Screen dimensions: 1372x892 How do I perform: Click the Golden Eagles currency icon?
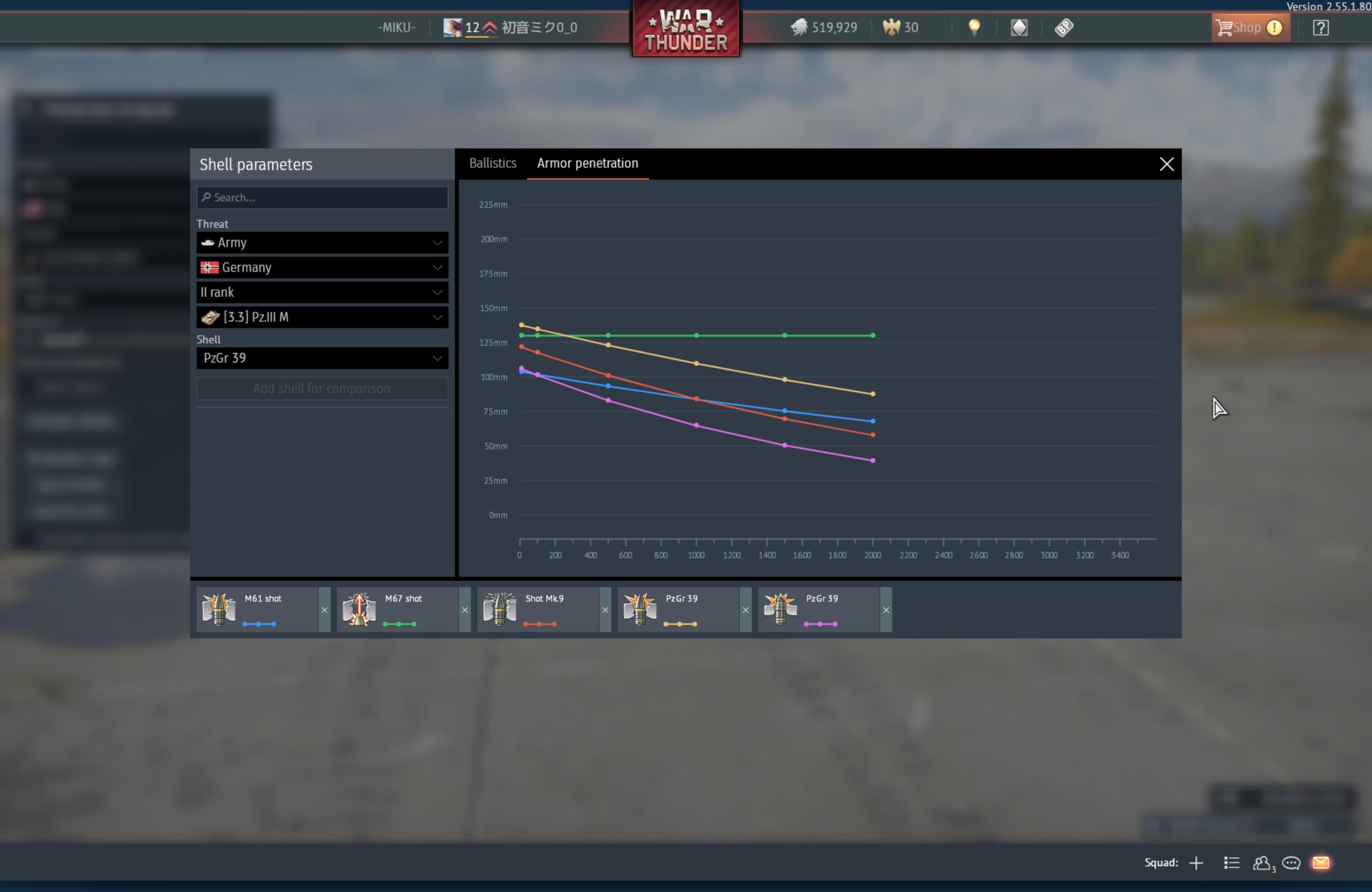(891, 27)
